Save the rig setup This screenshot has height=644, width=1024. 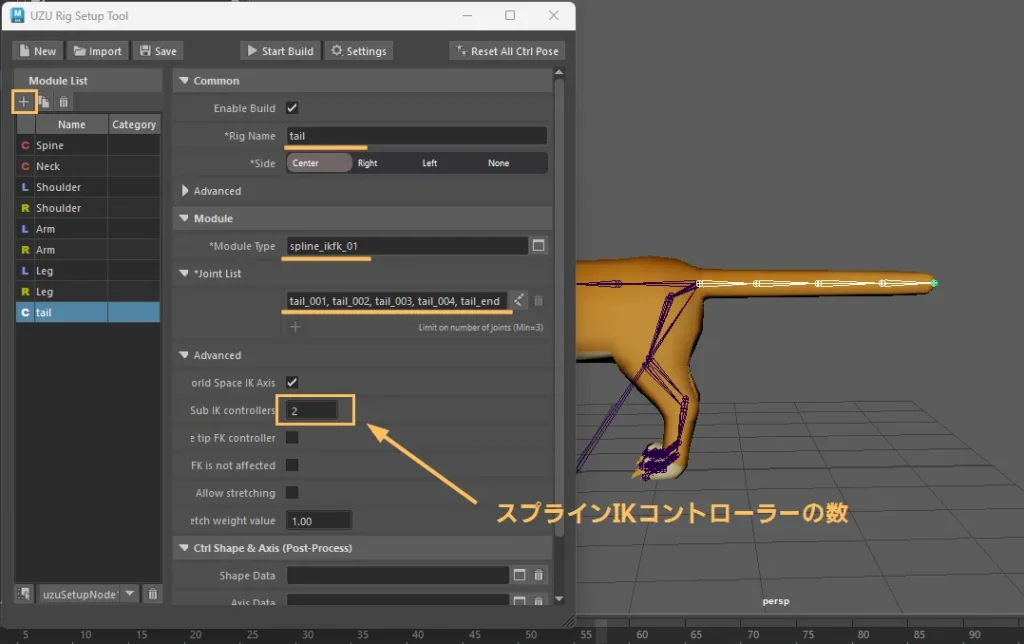pyautogui.click(x=158, y=51)
